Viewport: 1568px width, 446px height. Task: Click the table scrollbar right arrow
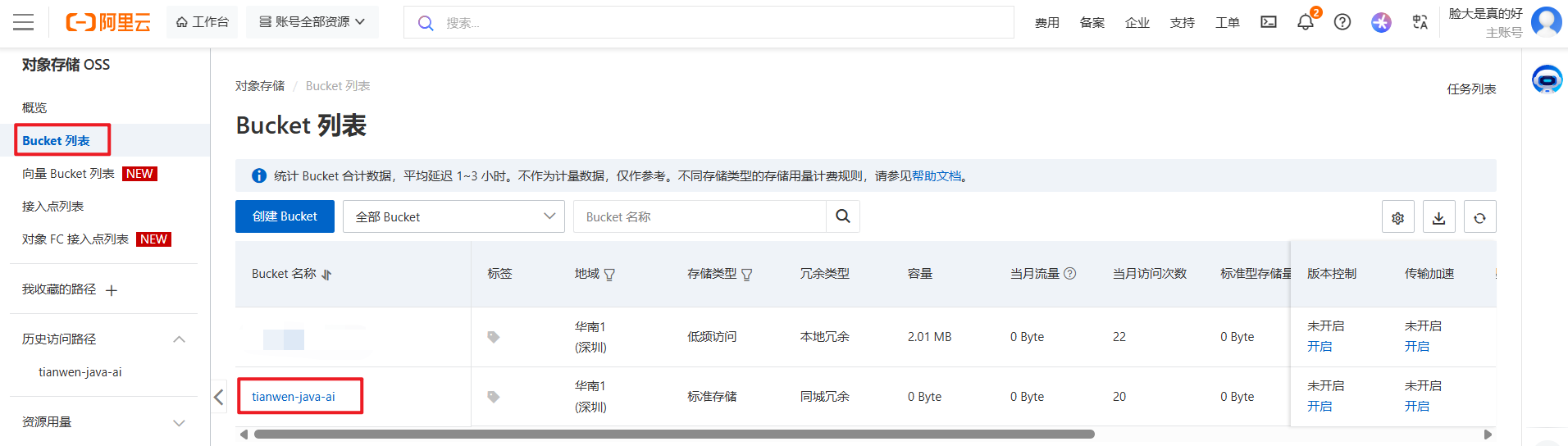point(1488,435)
